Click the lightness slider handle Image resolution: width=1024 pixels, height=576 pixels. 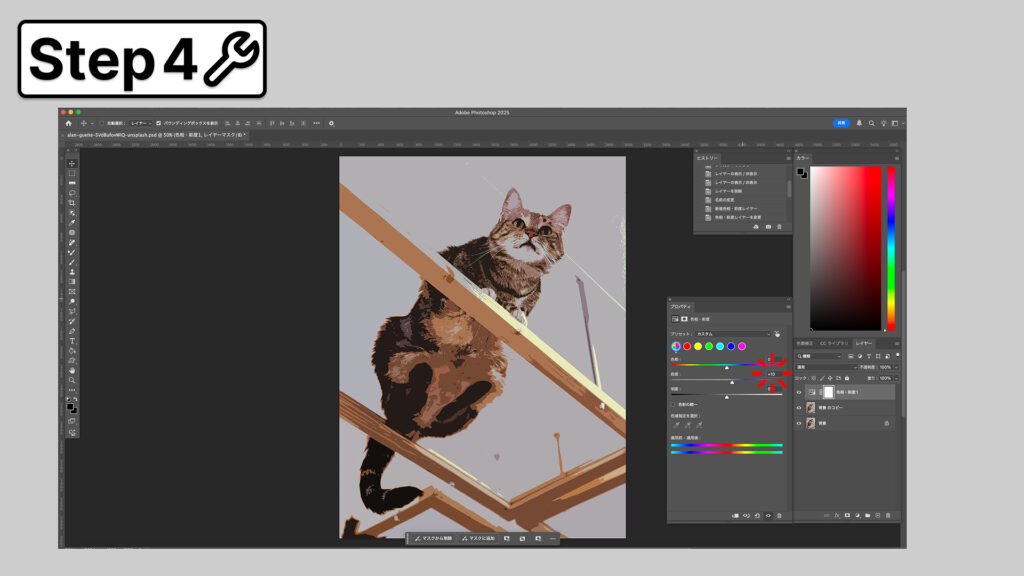727,396
